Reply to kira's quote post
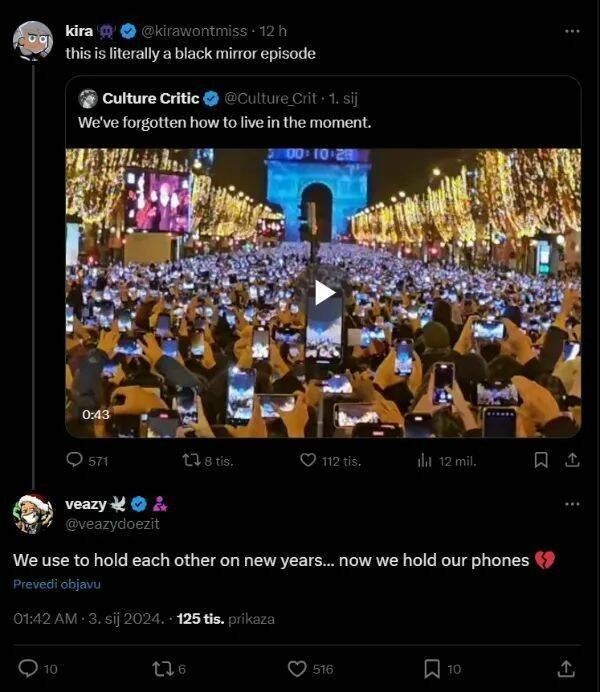This screenshot has height=692, width=600. [x=75, y=460]
